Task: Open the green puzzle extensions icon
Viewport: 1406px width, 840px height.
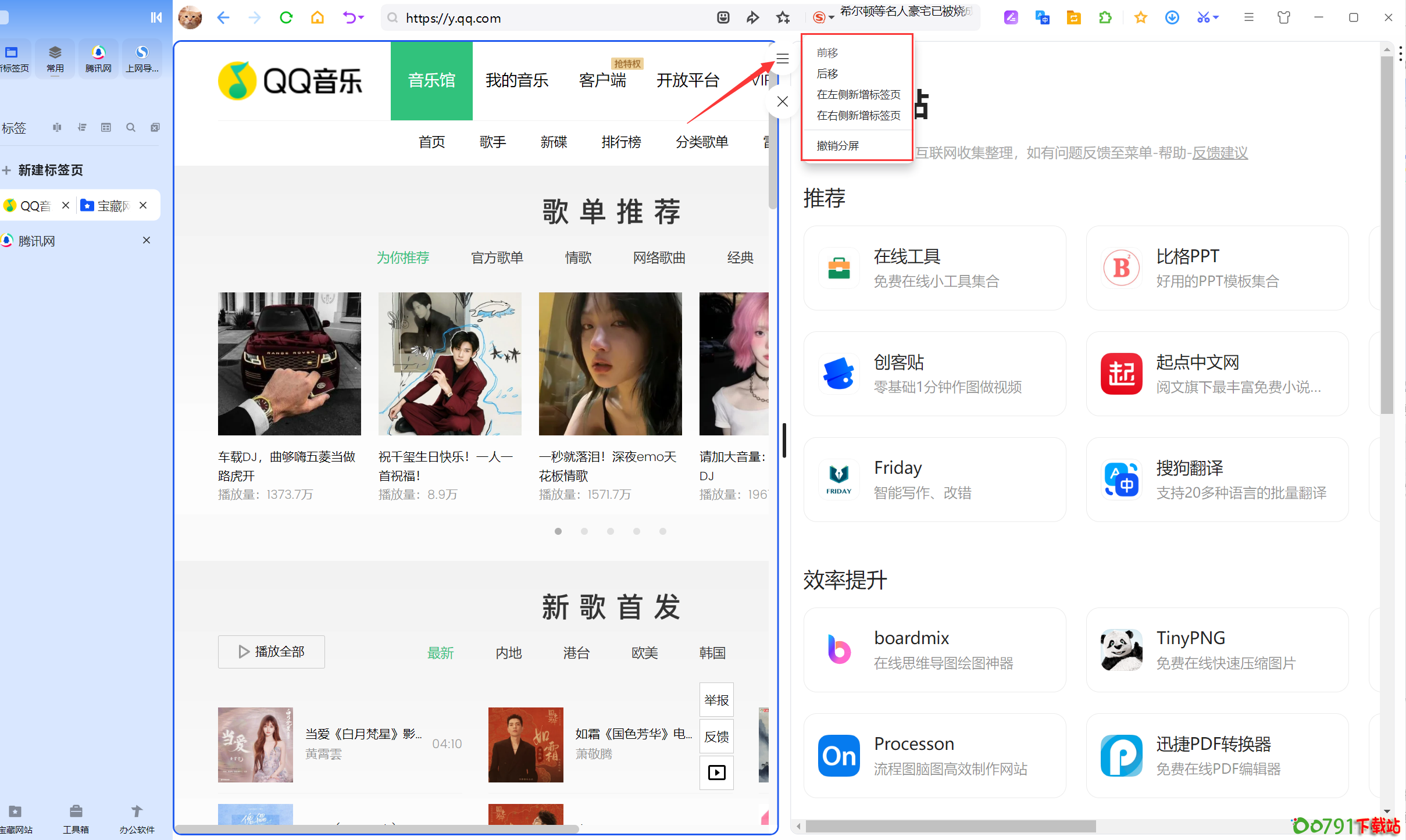Action: tap(1105, 17)
